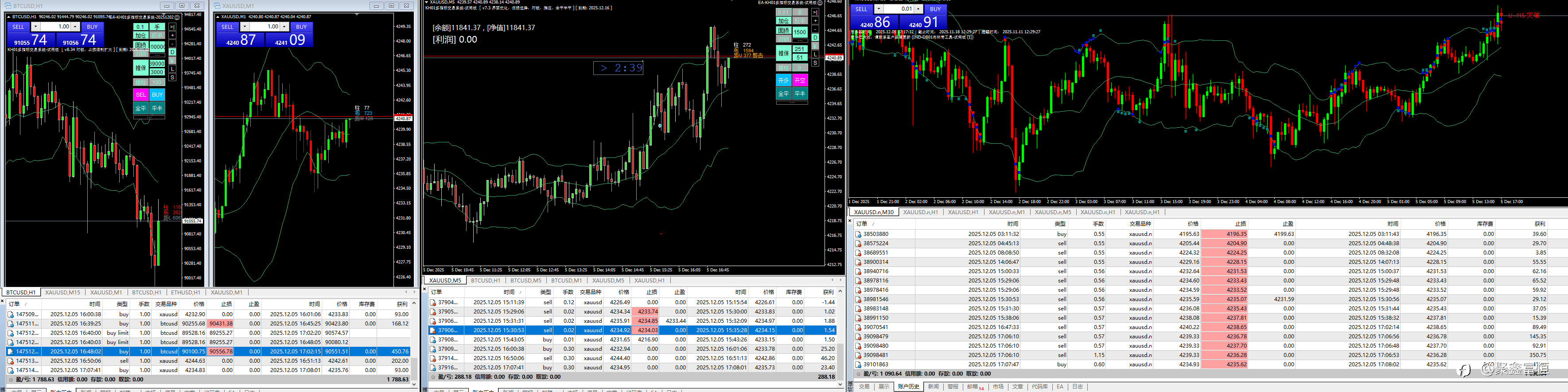Screen dimensions: 1568x392
Task: Open lot size dropdown on XAUUSD M30 one-click panel
Action: tap(878, 9)
